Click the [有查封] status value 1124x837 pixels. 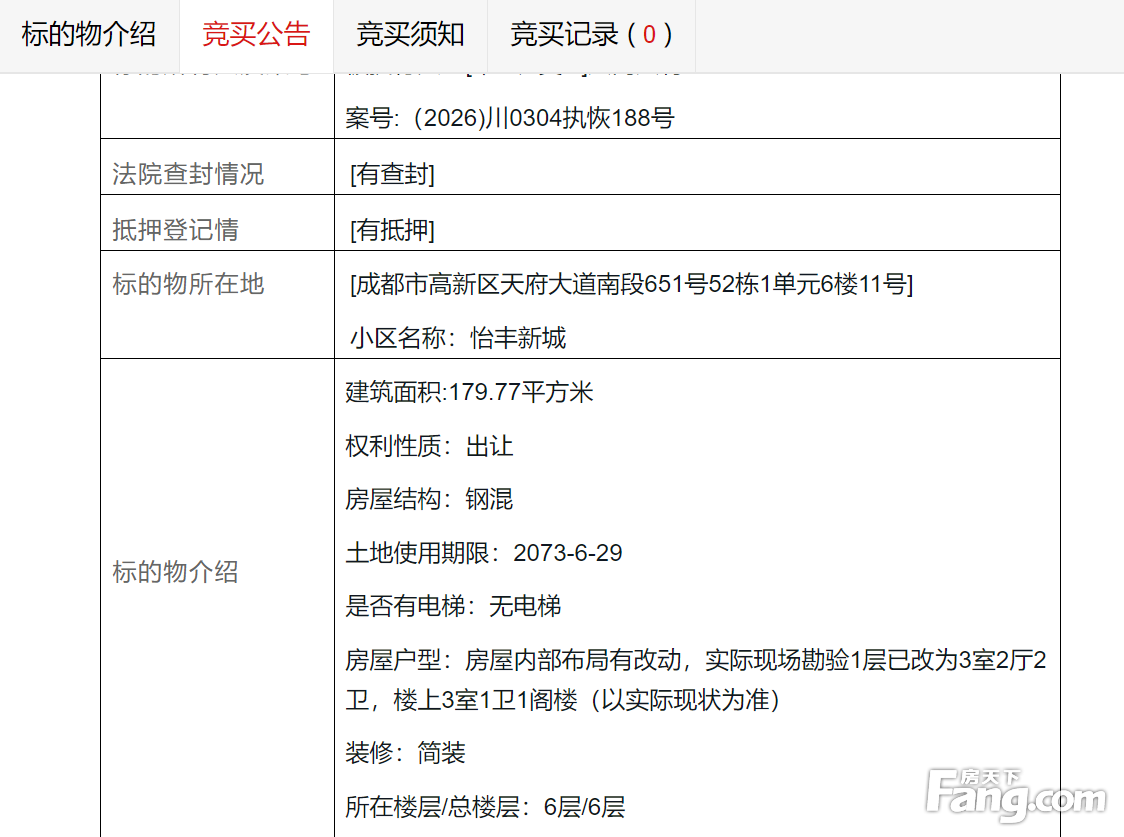tap(392, 174)
